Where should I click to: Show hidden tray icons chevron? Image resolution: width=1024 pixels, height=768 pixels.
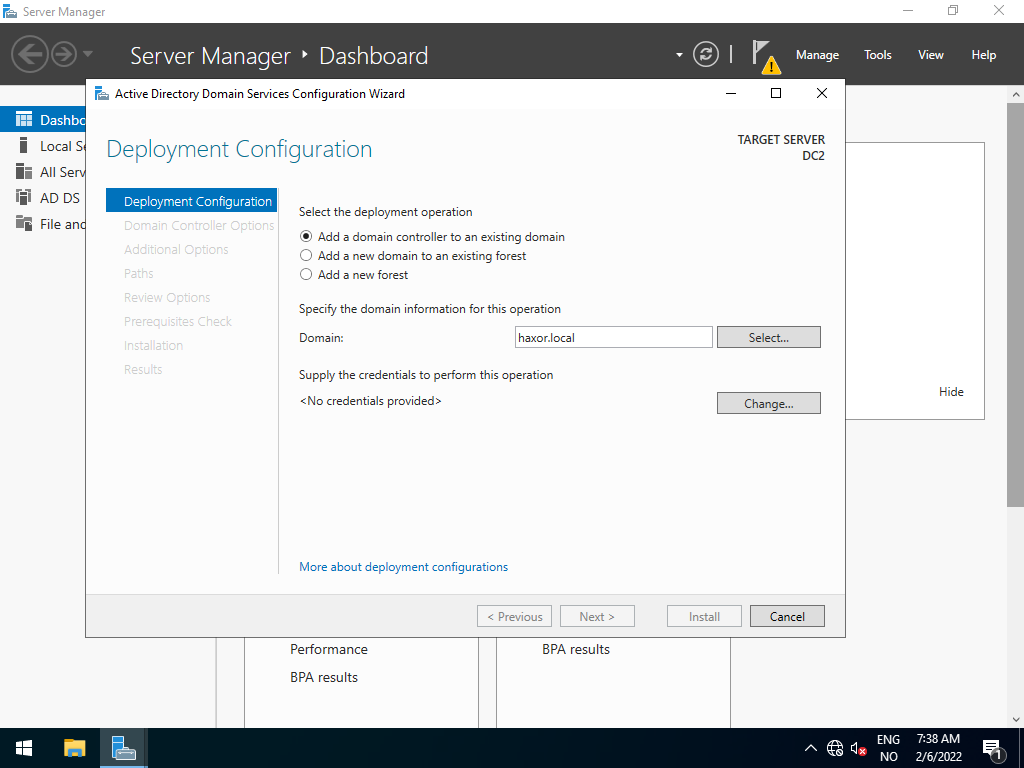(810, 748)
